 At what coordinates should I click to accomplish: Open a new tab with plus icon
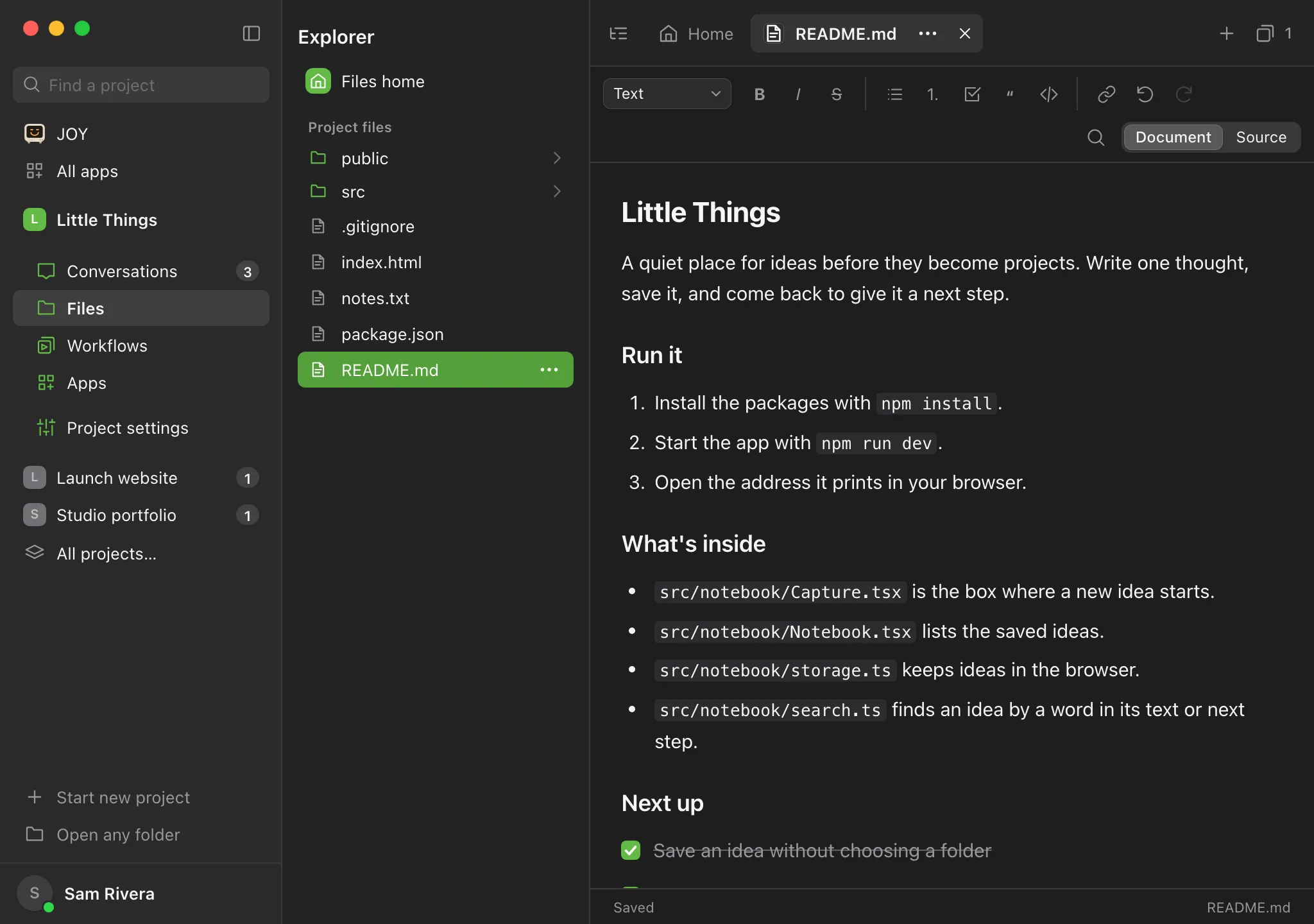click(x=1227, y=33)
